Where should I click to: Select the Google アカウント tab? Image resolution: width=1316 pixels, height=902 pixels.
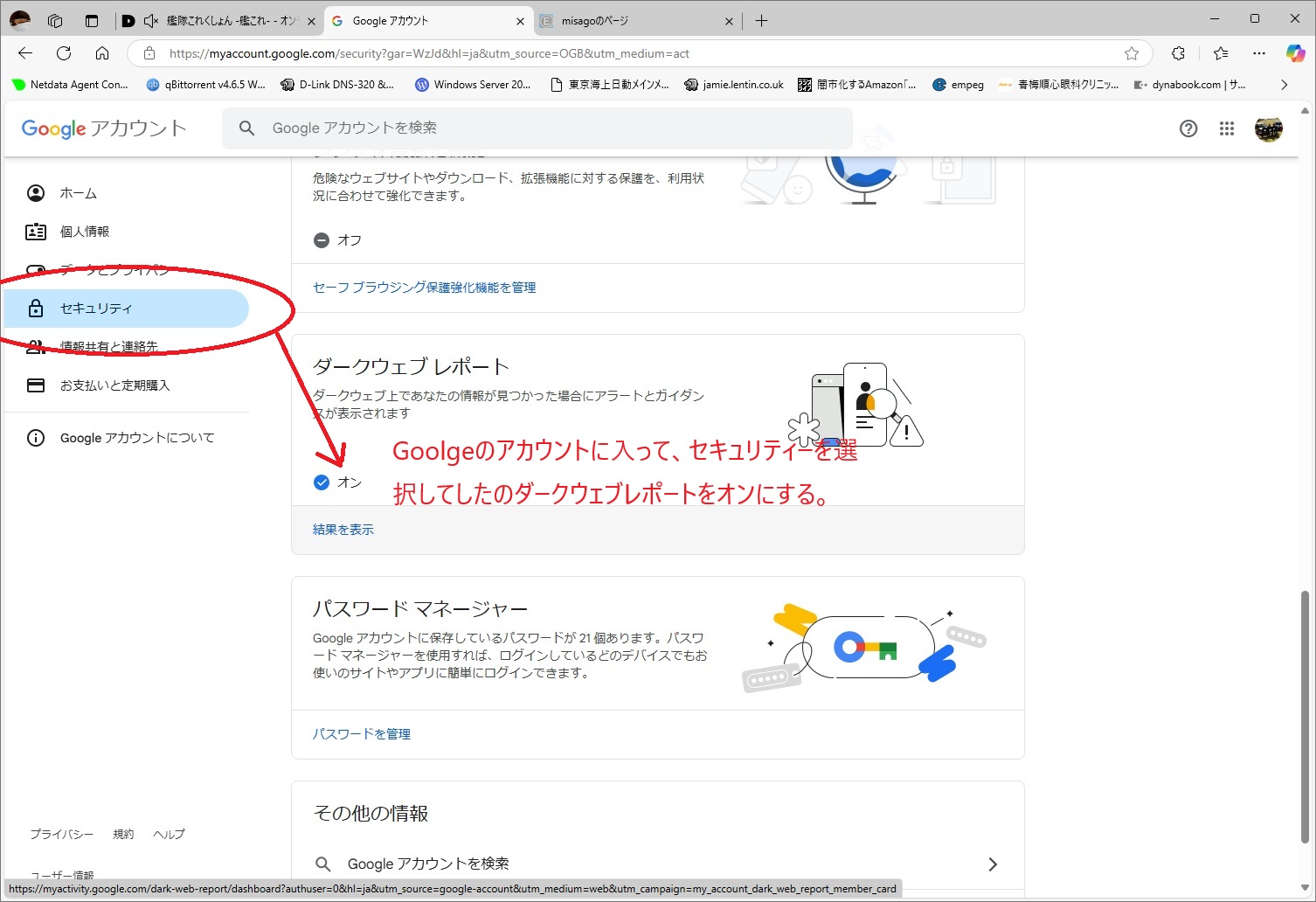(428, 20)
